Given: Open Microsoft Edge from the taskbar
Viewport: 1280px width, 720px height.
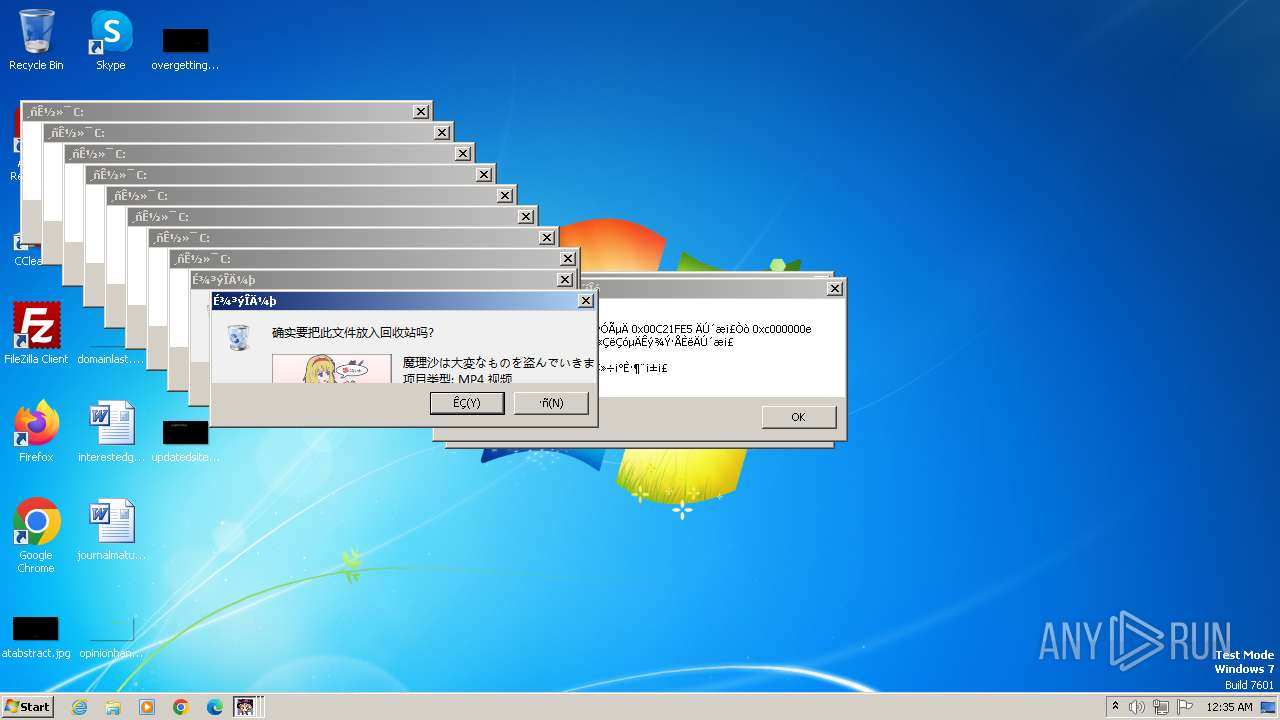Looking at the screenshot, I should coord(215,707).
